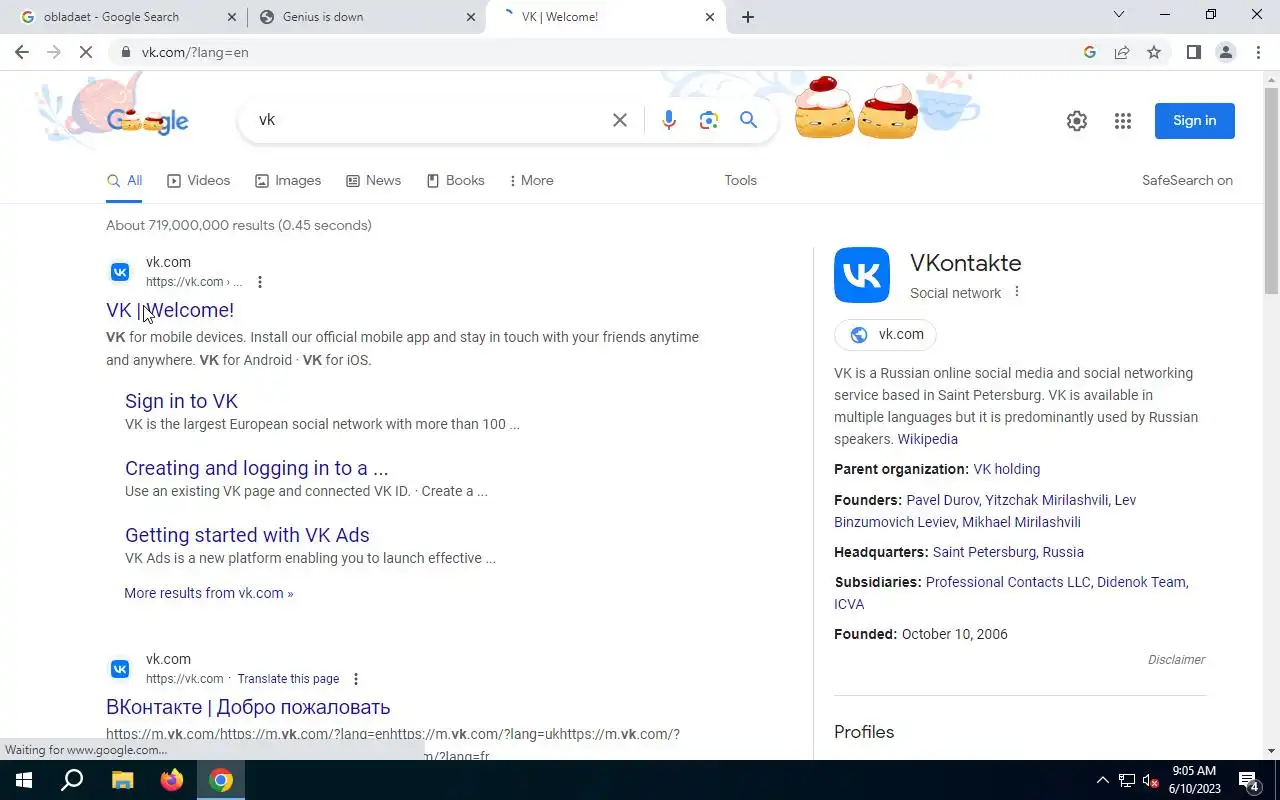Image resolution: width=1280 pixels, height=800 pixels.
Task: Click the magnifier search button
Action: (748, 120)
